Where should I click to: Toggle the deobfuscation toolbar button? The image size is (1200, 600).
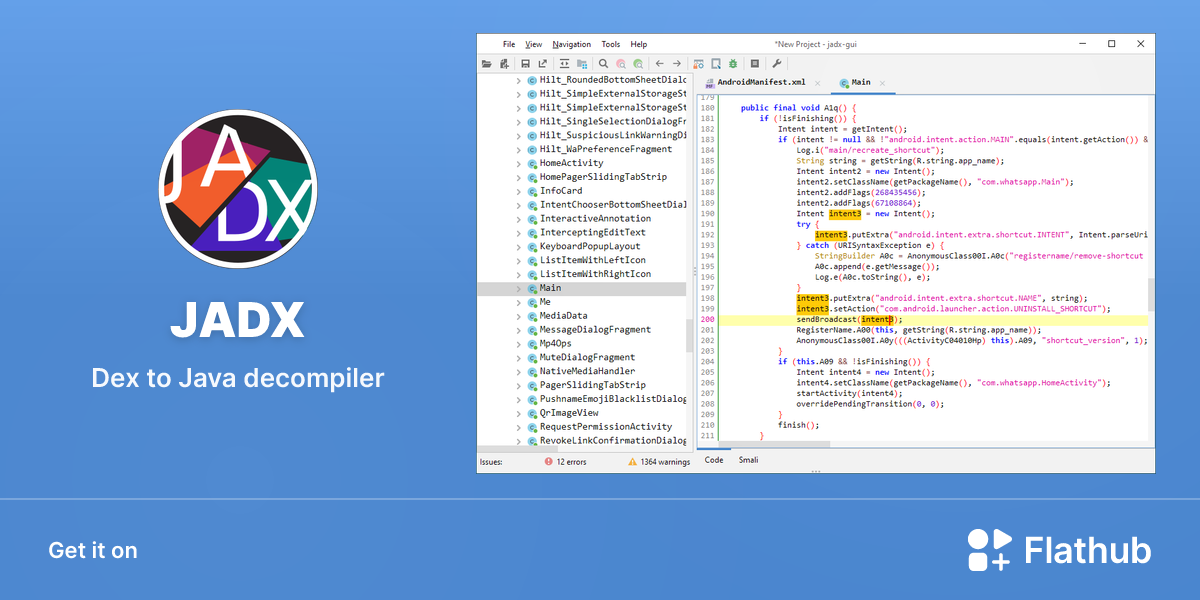[x=698, y=63]
